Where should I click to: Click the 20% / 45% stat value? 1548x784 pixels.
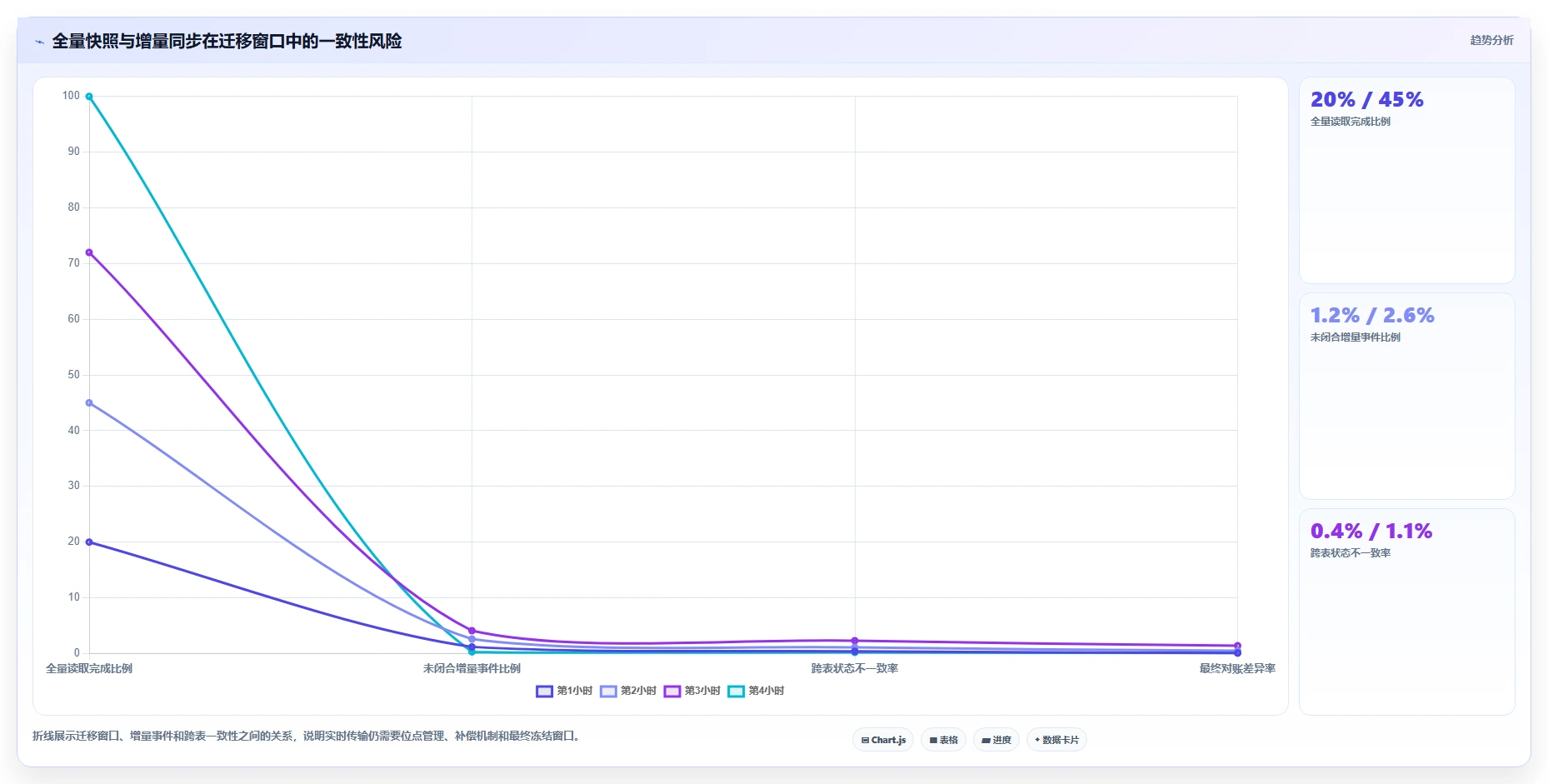tap(1366, 99)
